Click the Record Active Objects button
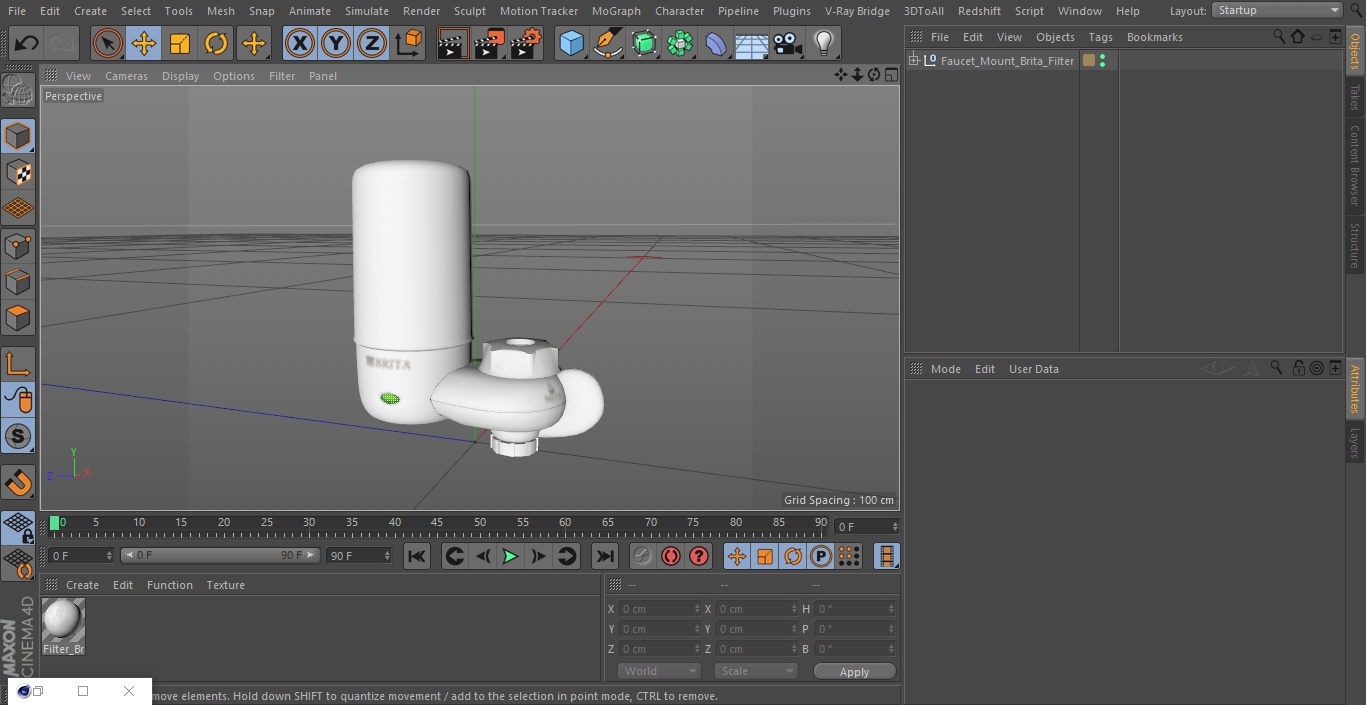This screenshot has width=1366, height=705. pos(643,556)
